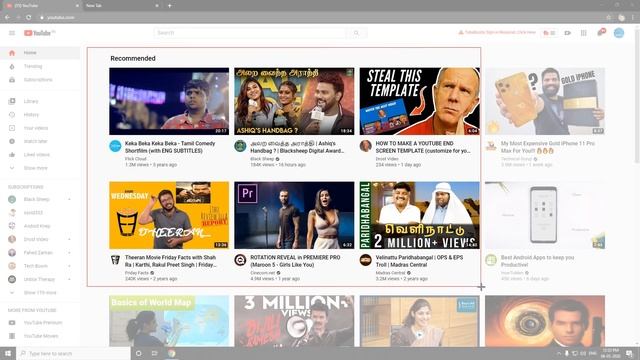This screenshot has width=640, height=360.
Task: Expand Show 175 more subscriptions
Action: click(x=40, y=293)
